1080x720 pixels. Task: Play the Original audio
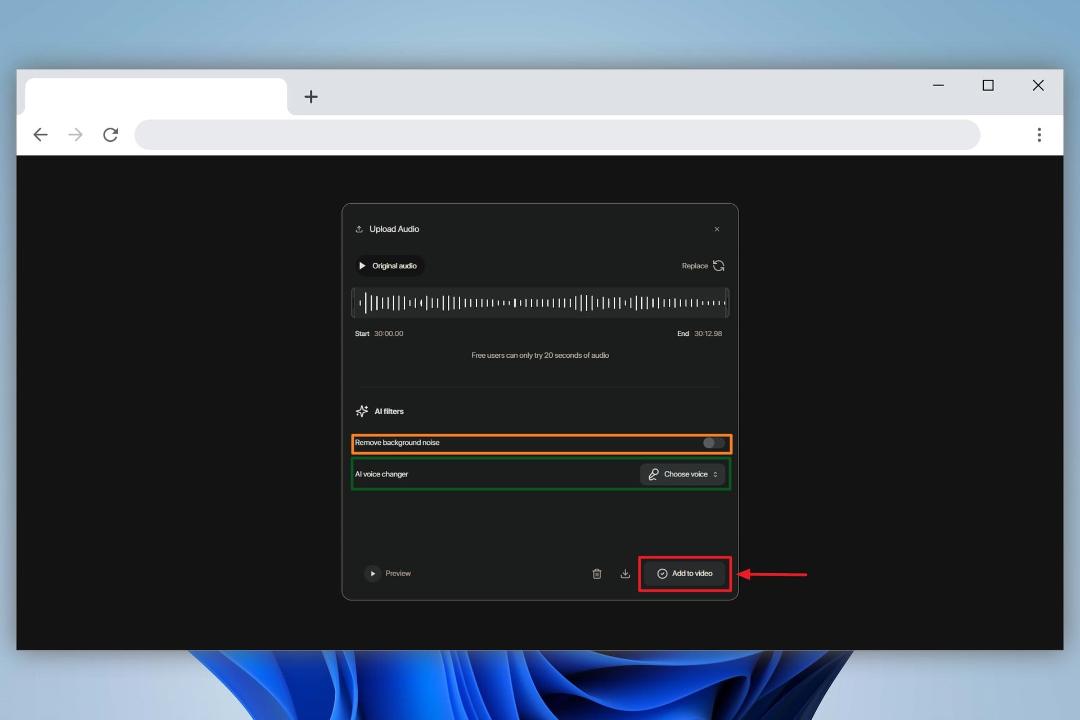point(388,266)
